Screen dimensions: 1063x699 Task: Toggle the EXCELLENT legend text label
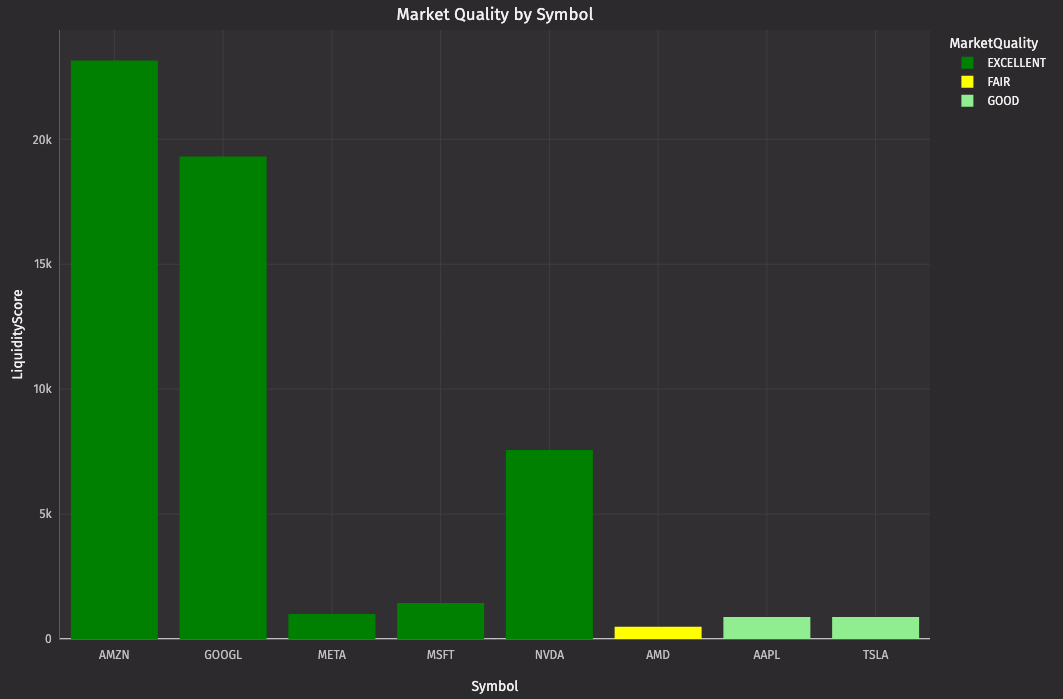(x=1016, y=63)
